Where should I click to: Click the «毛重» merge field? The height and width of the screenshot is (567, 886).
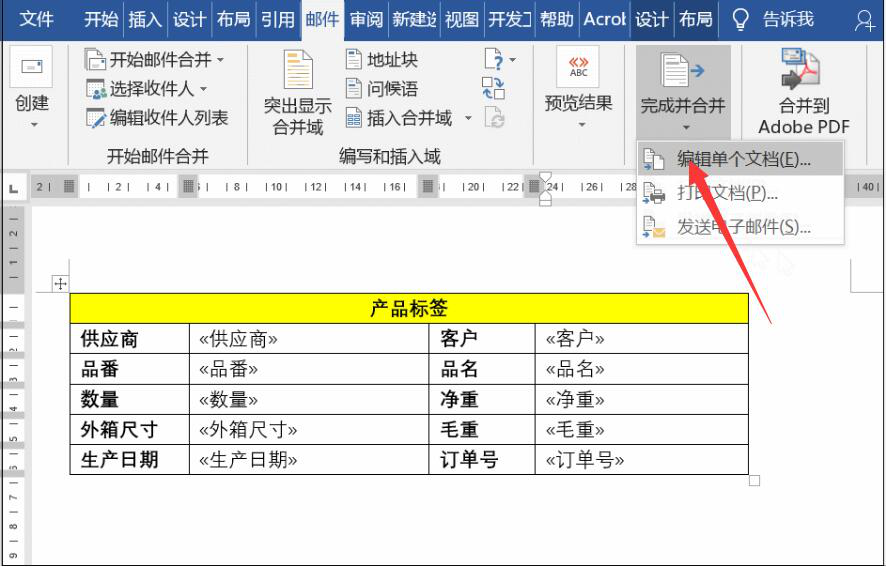point(575,430)
